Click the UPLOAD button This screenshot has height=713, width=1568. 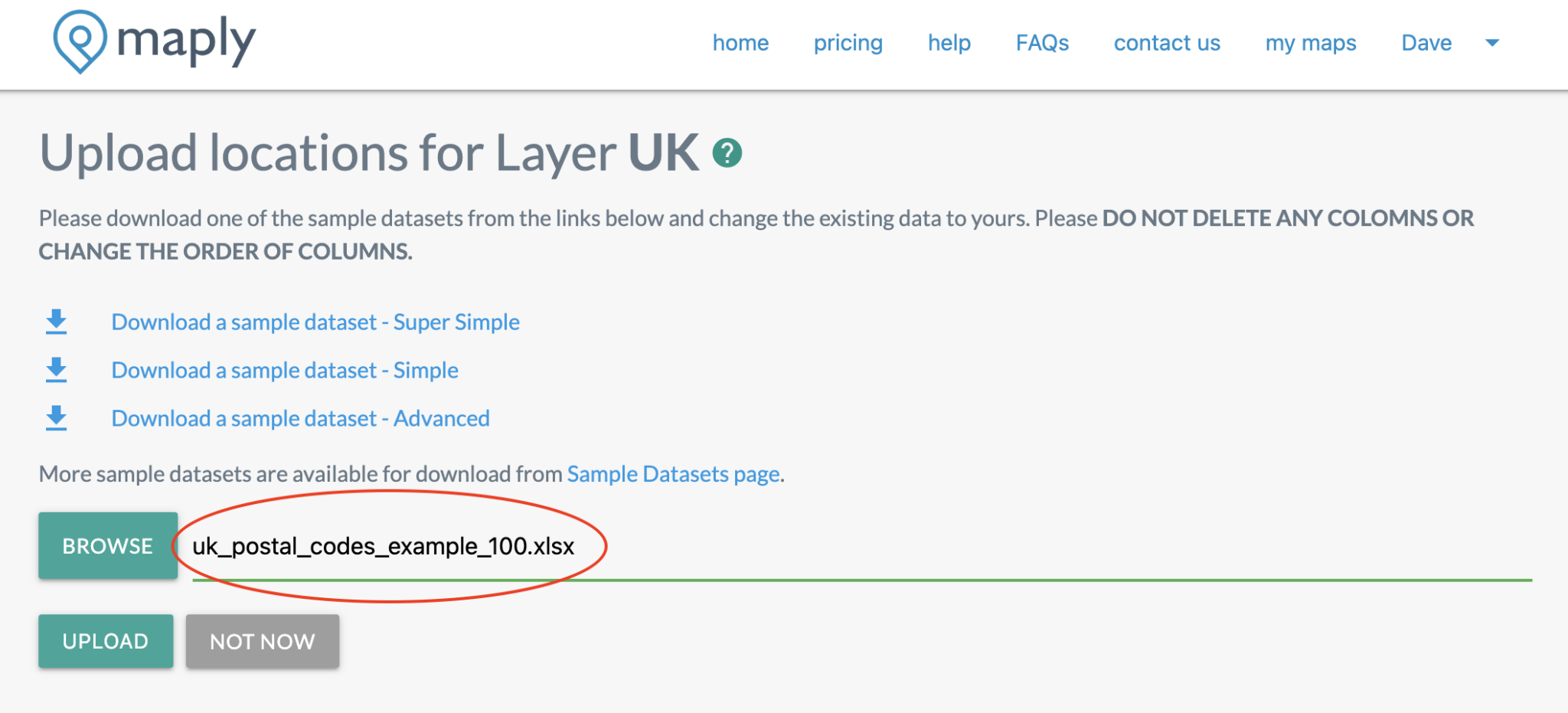point(106,641)
